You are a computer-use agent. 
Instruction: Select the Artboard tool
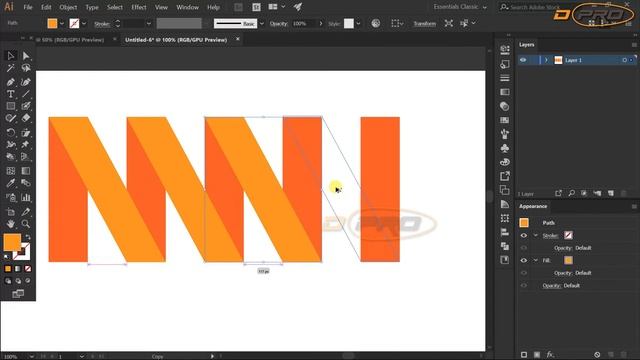click(x=11, y=212)
